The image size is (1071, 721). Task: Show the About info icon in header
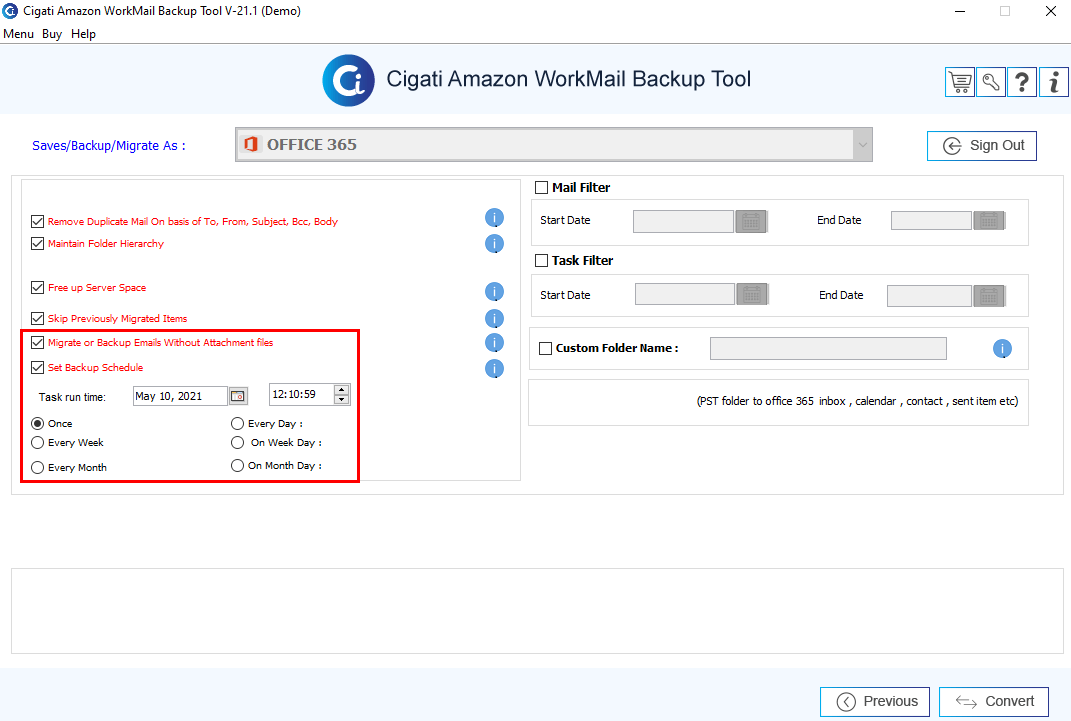point(1054,82)
